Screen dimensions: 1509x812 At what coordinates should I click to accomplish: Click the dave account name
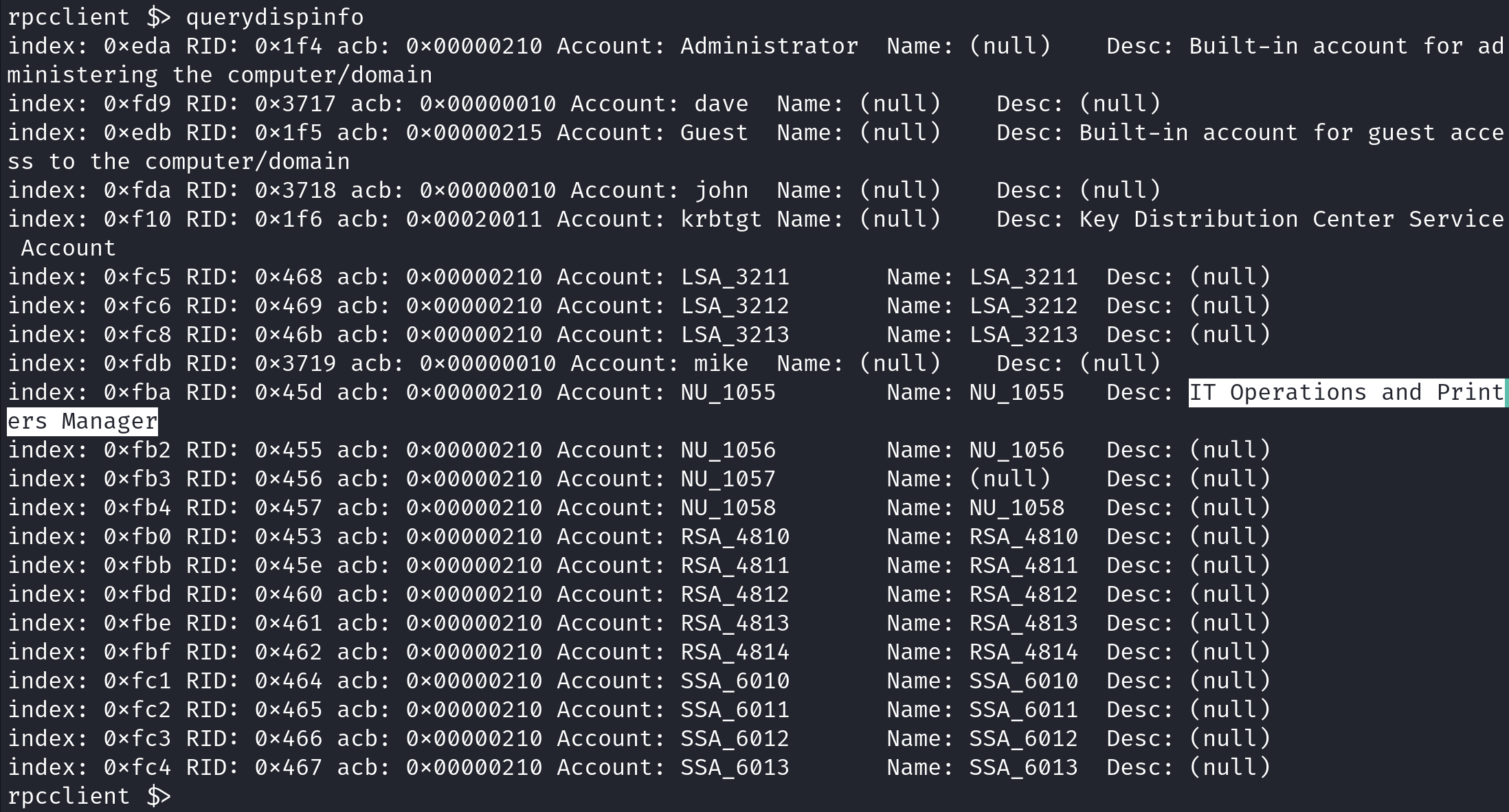722,104
